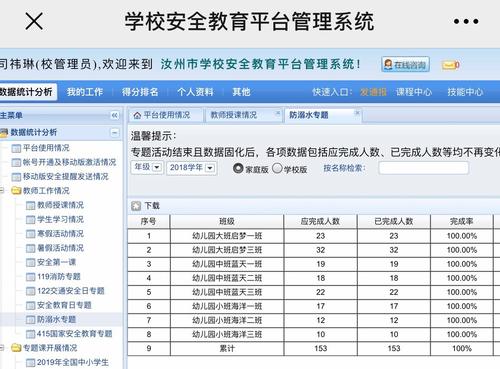Open the 其他 menu
This screenshot has height=369, width=500.
tap(241, 92)
